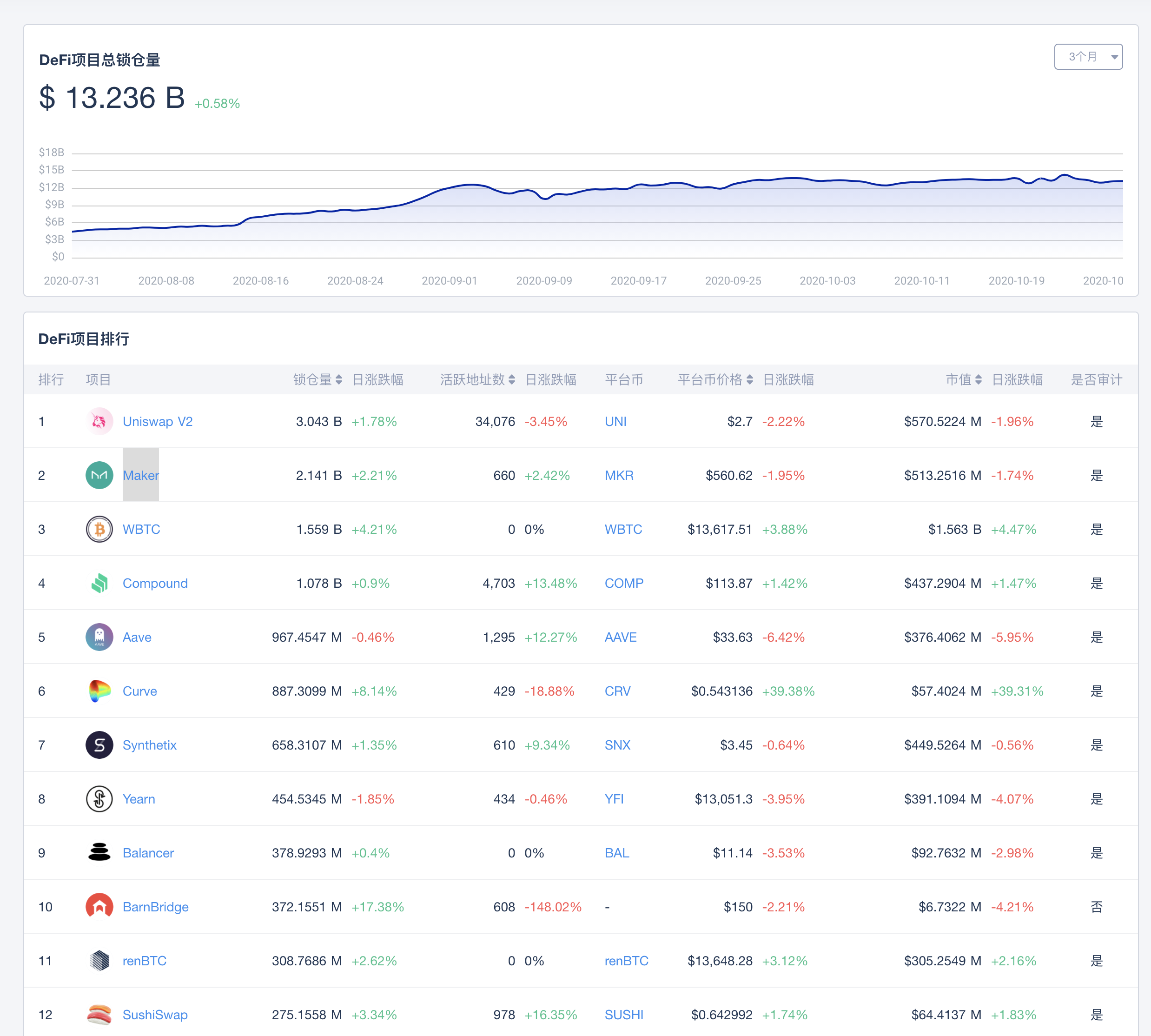
Task: Click Yearn's token price $13,051.3
Action: pyautogui.click(x=724, y=799)
